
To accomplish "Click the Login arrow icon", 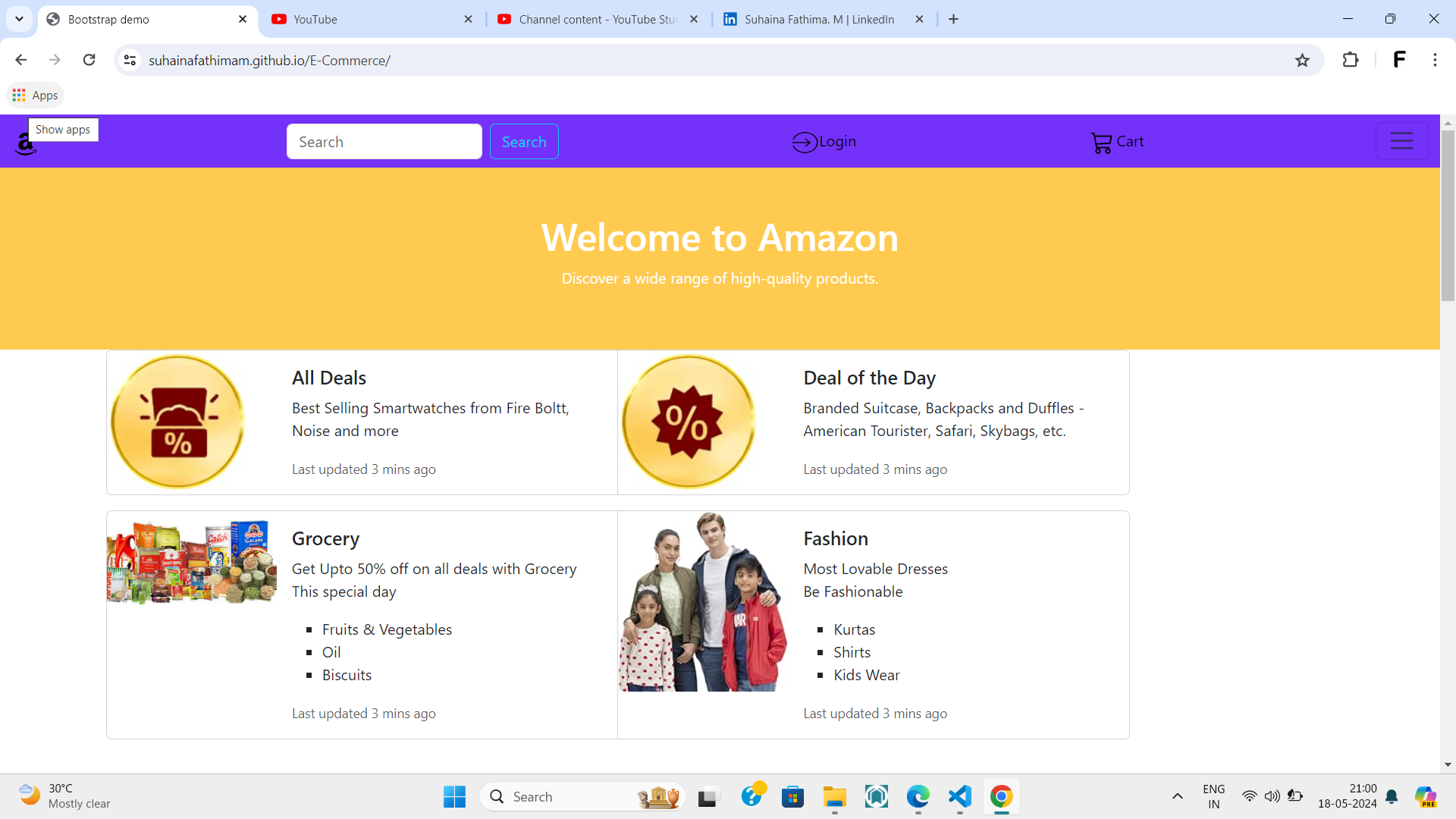I will [x=804, y=142].
